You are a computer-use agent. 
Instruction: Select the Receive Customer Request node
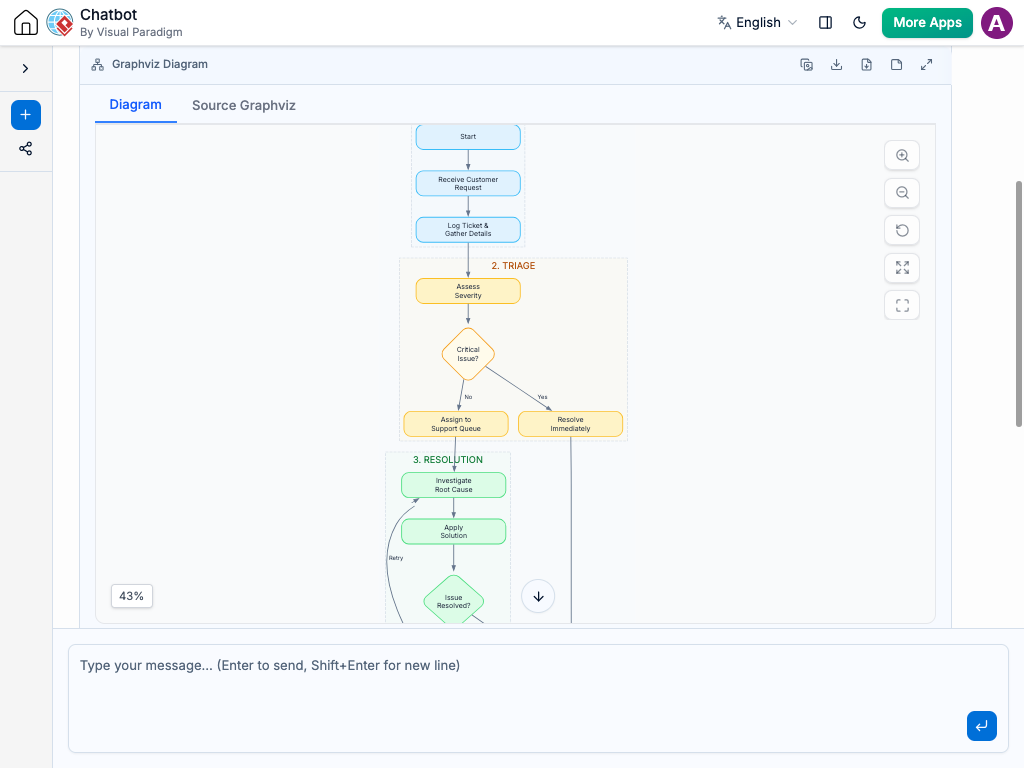click(468, 184)
